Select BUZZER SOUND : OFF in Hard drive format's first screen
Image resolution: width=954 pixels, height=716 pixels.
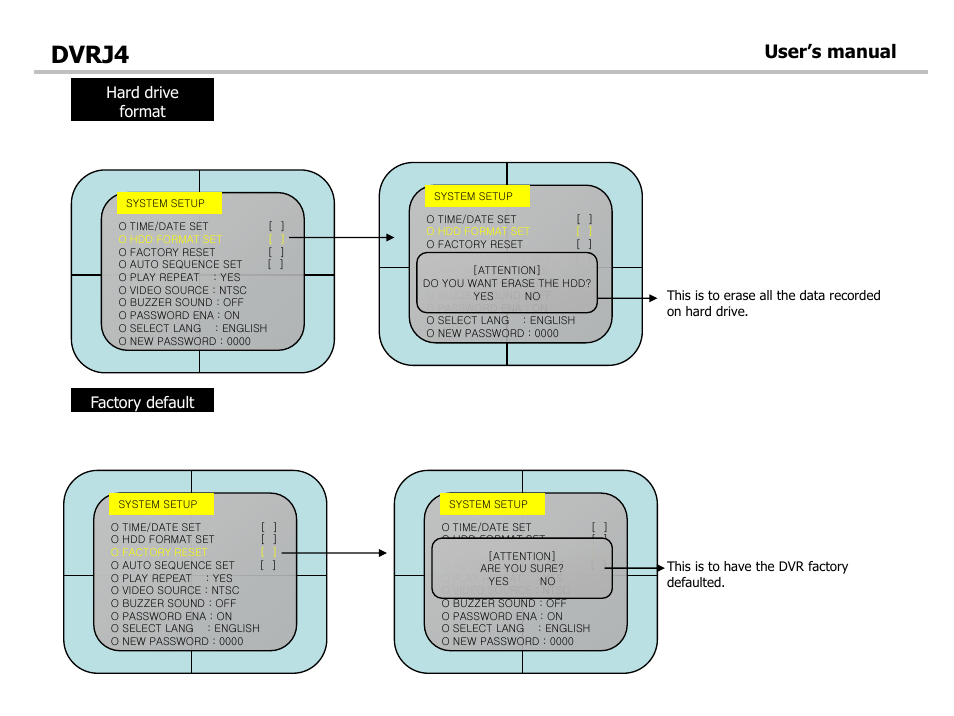coord(181,302)
